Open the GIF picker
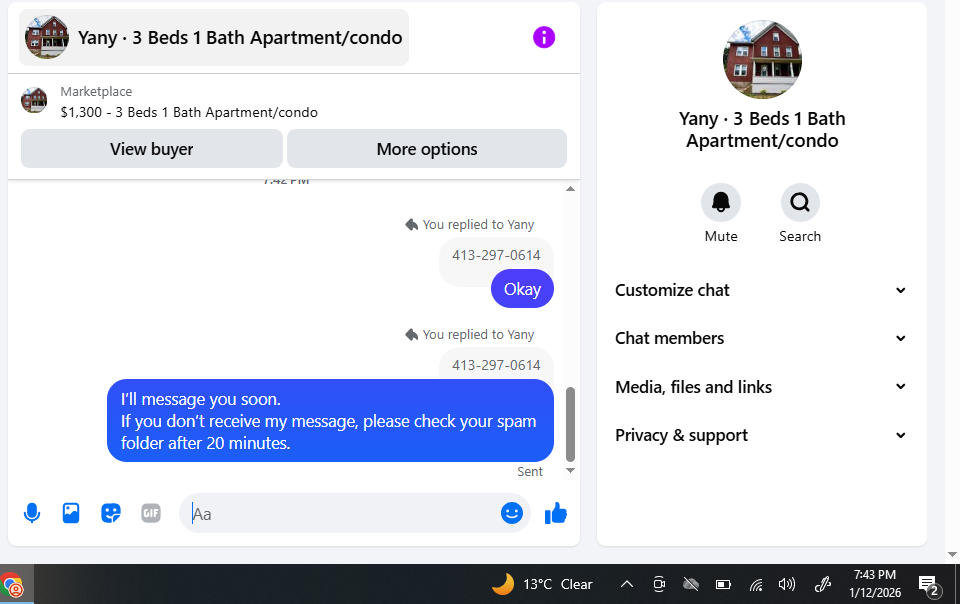The image size is (960, 604). coord(151,513)
